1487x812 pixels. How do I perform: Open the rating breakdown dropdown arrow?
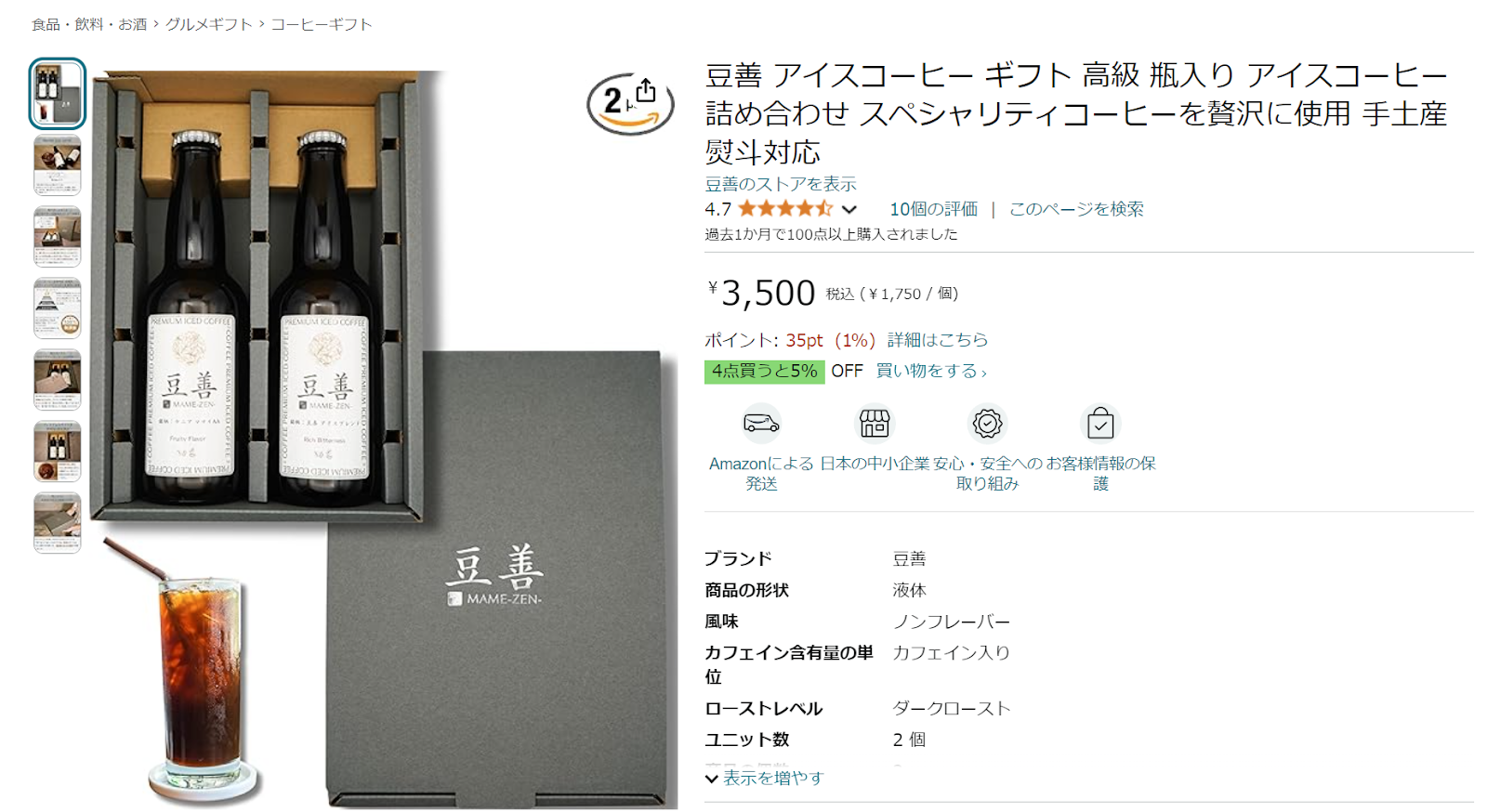point(849,210)
